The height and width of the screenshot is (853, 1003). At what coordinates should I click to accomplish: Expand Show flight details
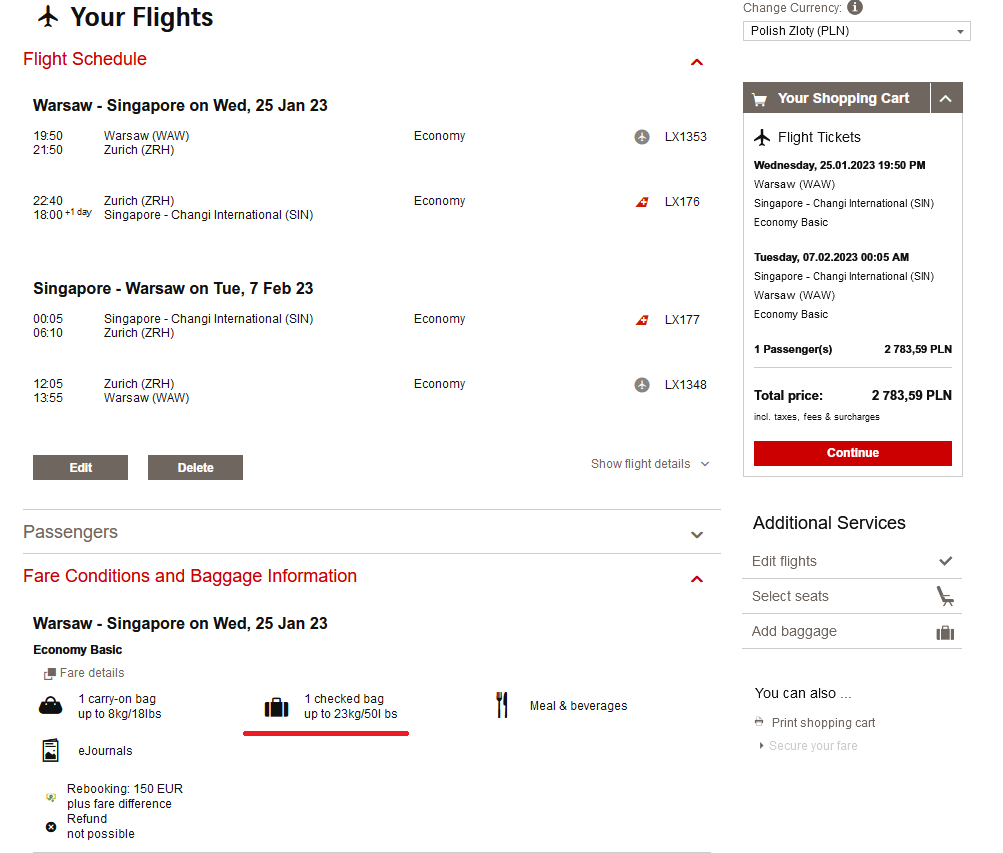[x=650, y=464]
